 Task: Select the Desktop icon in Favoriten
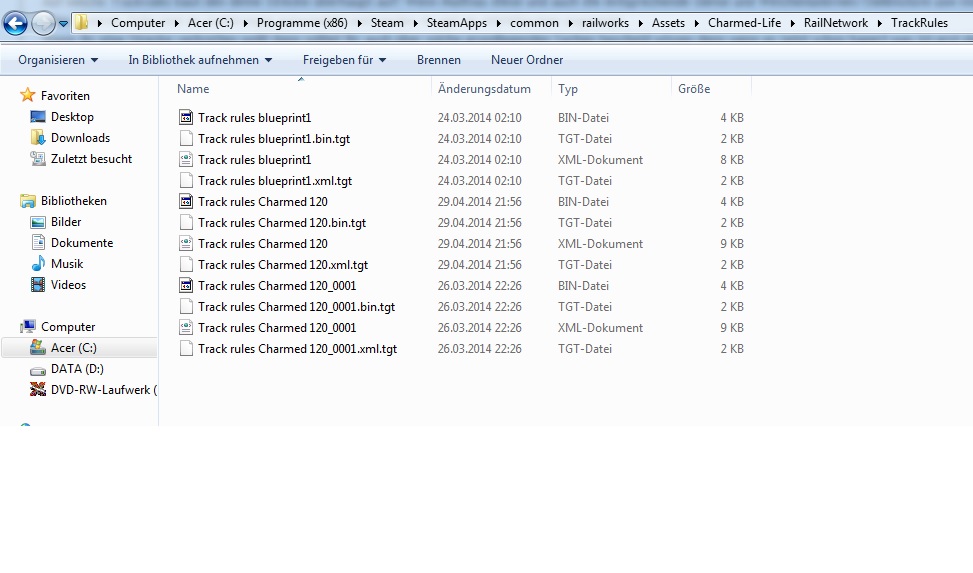coord(38,117)
